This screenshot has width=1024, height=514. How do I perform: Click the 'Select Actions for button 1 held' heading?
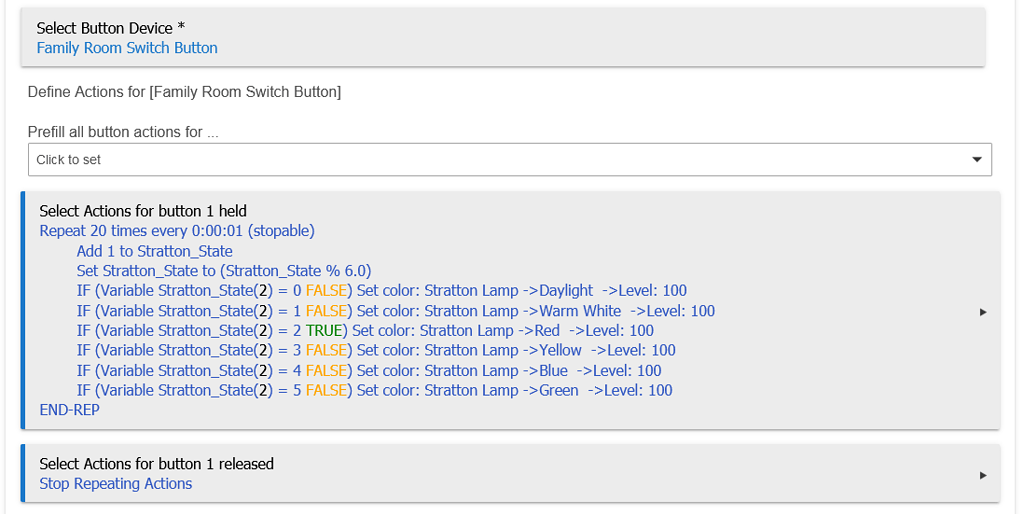(143, 211)
